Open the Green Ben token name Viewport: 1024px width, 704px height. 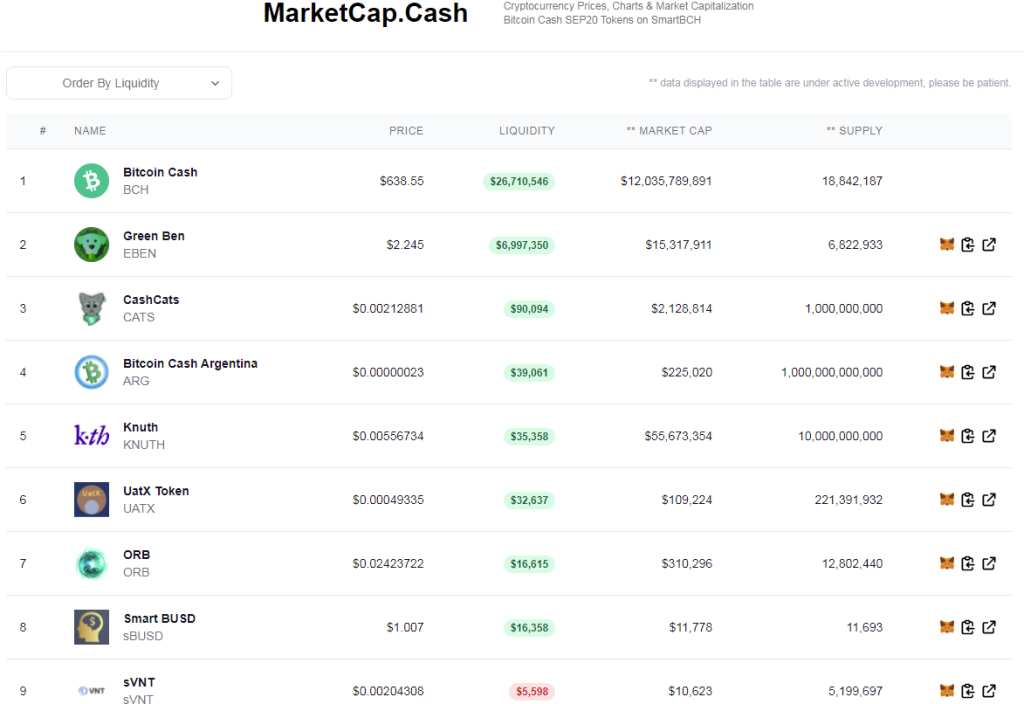click(154, 236)
